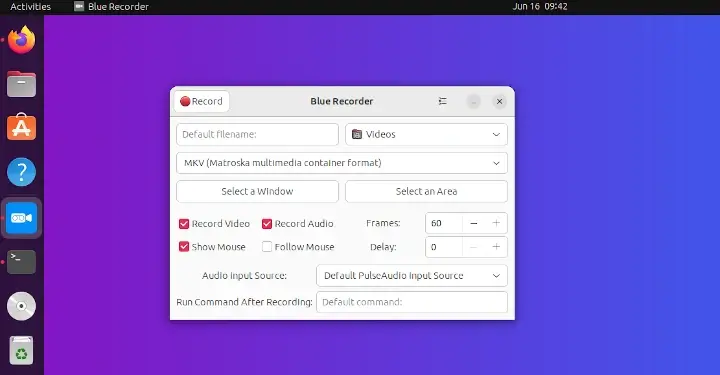The height and width of the screenshot is (375, 720).
Task: Open the Trash from the dock
Action: [22, 351]
